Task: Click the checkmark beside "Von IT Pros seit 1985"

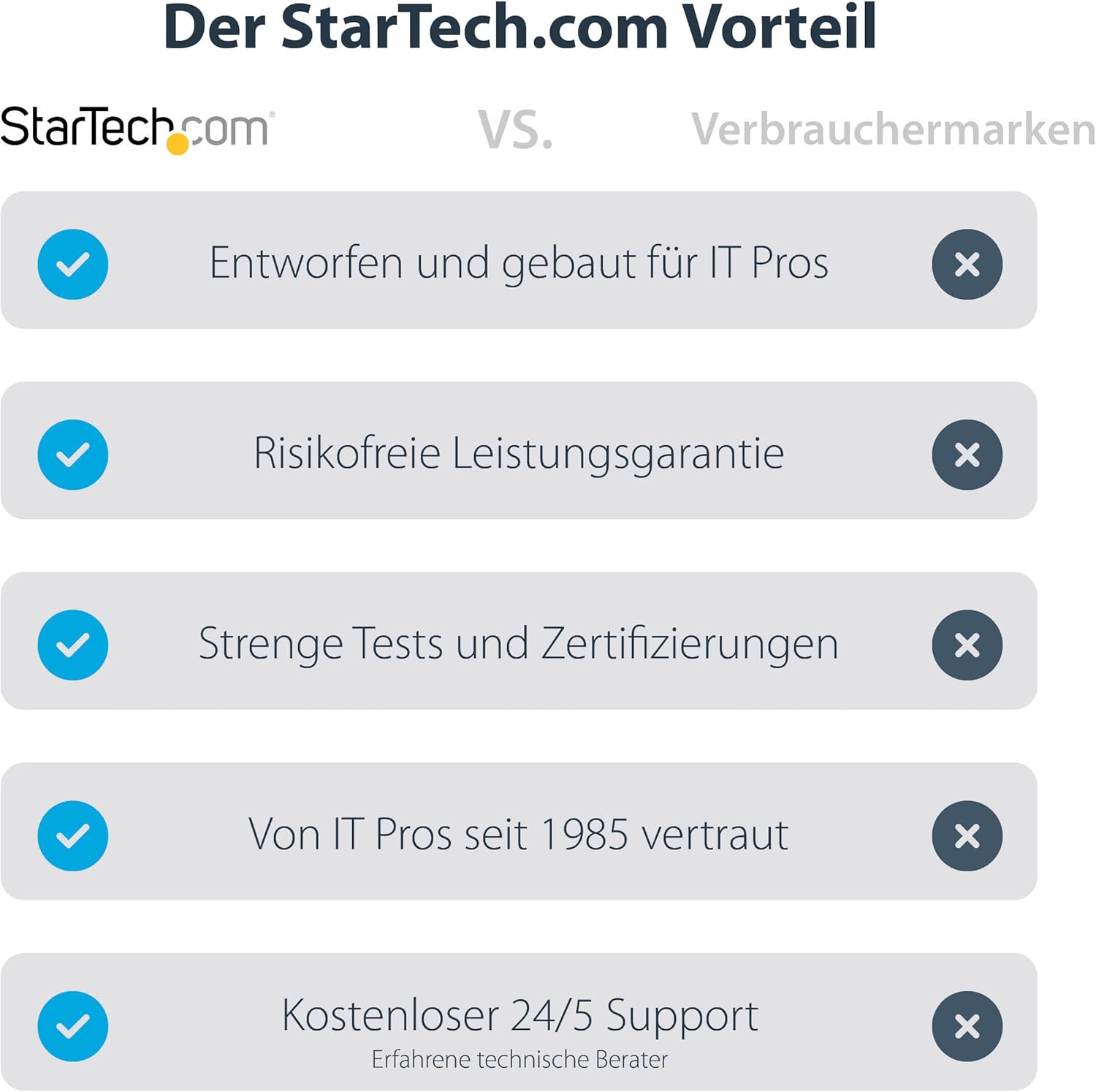Action: click(x=73, y=835)
